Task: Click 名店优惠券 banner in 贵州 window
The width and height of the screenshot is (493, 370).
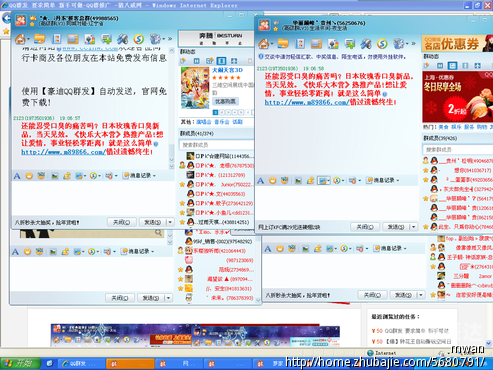Action: 457,43
